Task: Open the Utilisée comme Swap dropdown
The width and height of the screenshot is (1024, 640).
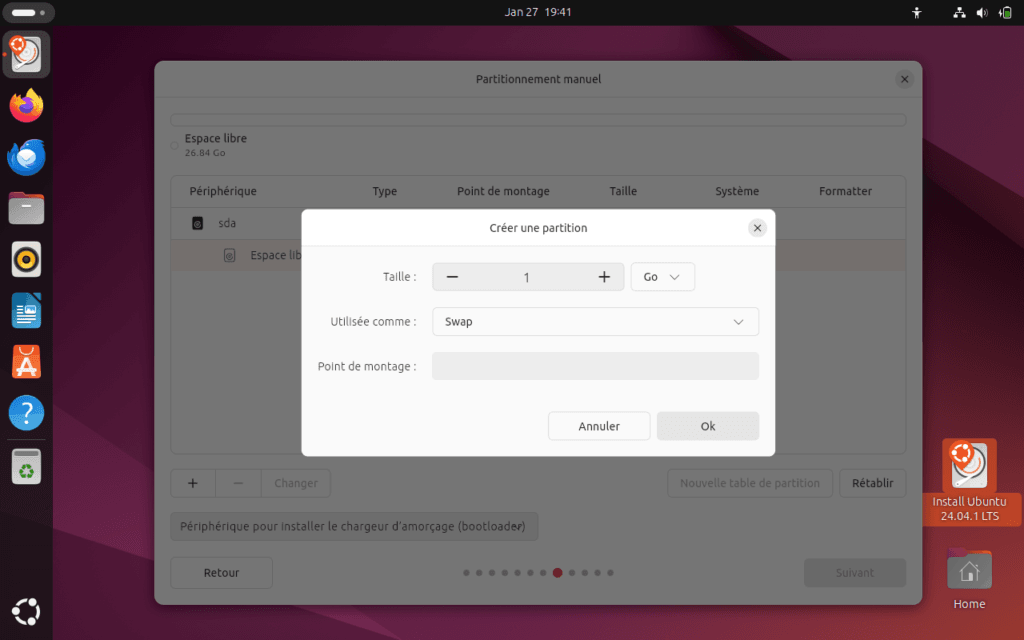Action: [x=595, y=321]
